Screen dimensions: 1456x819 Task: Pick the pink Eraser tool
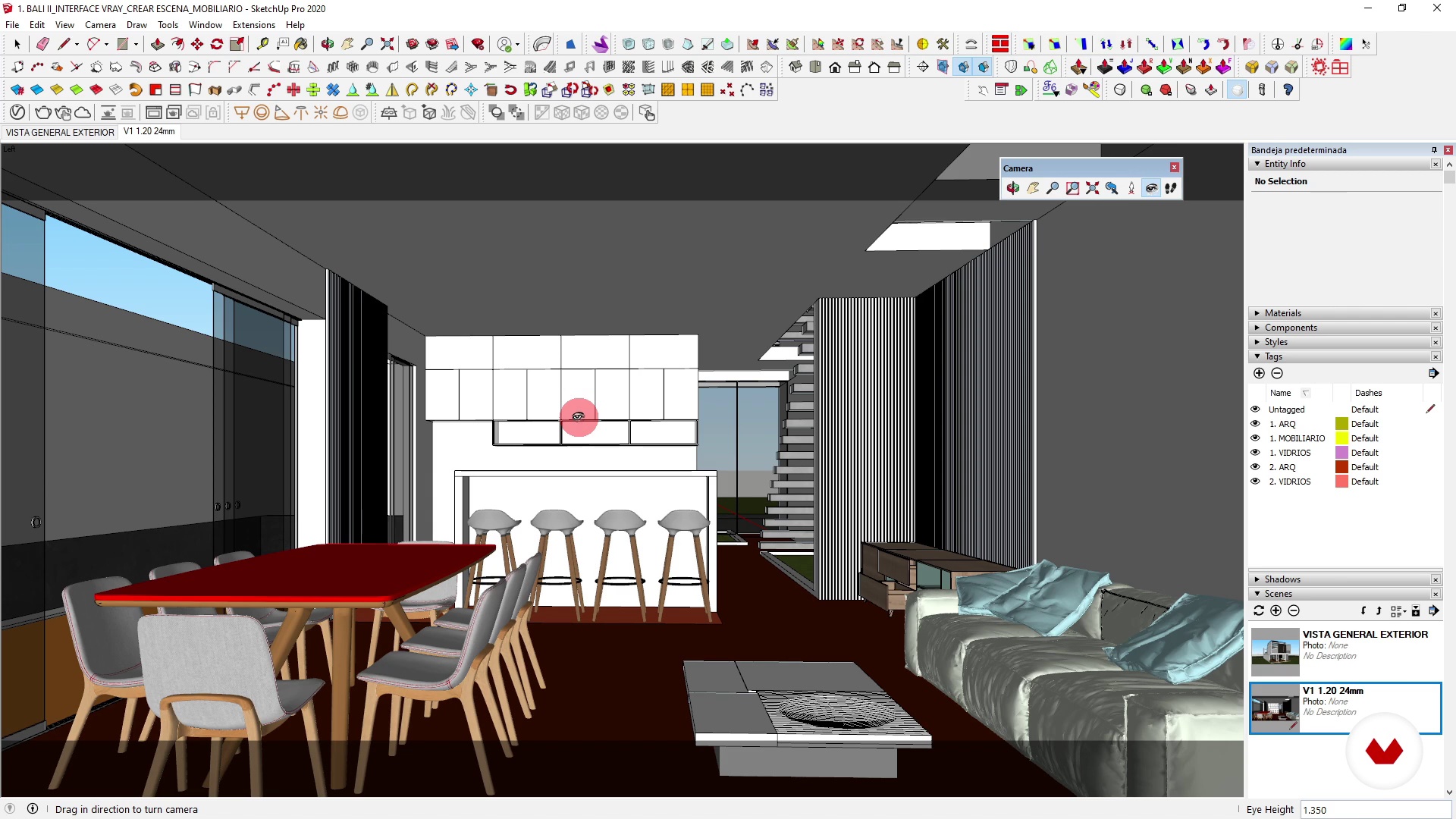(x=42, y=44)
